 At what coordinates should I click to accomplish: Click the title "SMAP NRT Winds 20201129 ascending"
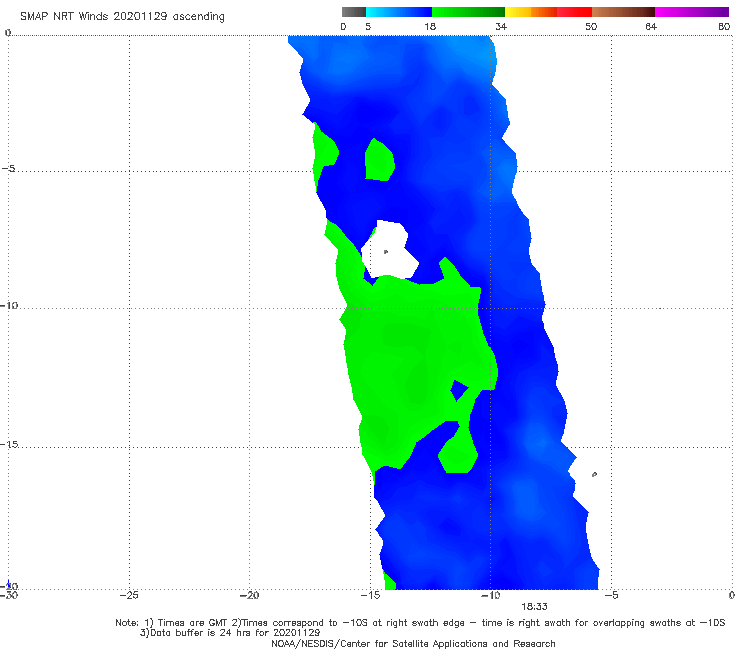coord(122,16)
